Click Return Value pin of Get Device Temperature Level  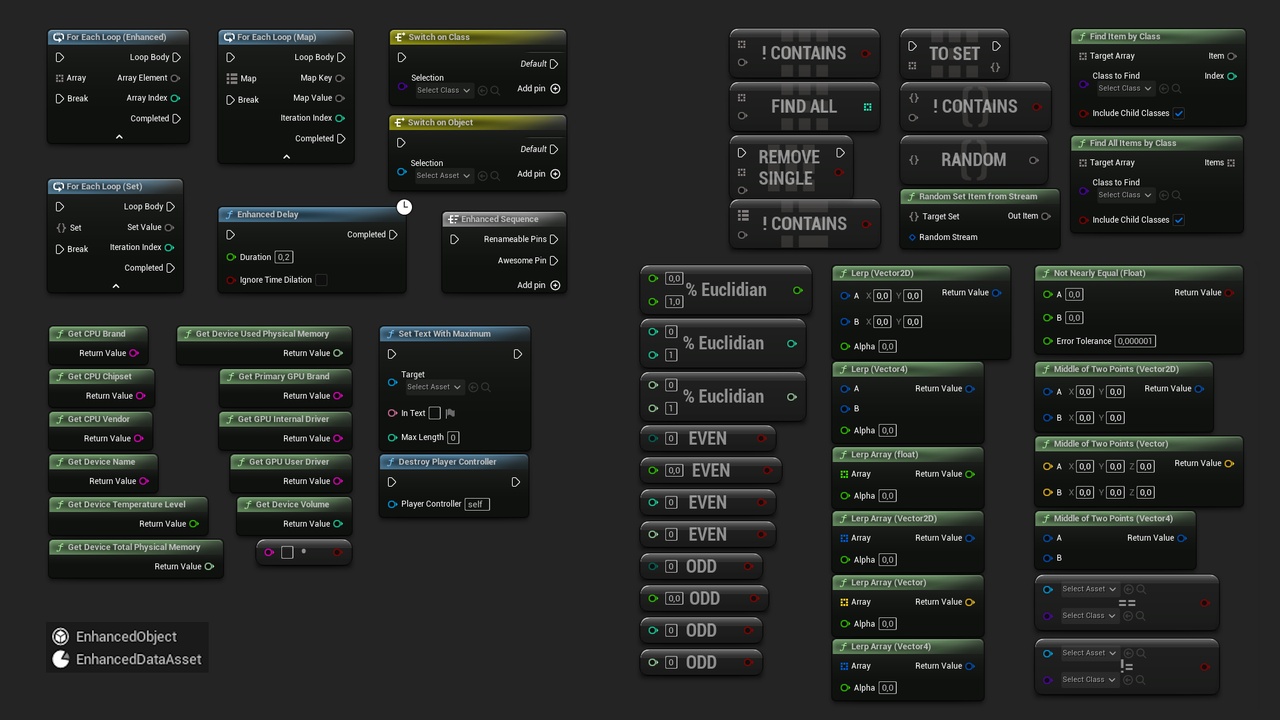pyautogui.click(x=194, y=524)
